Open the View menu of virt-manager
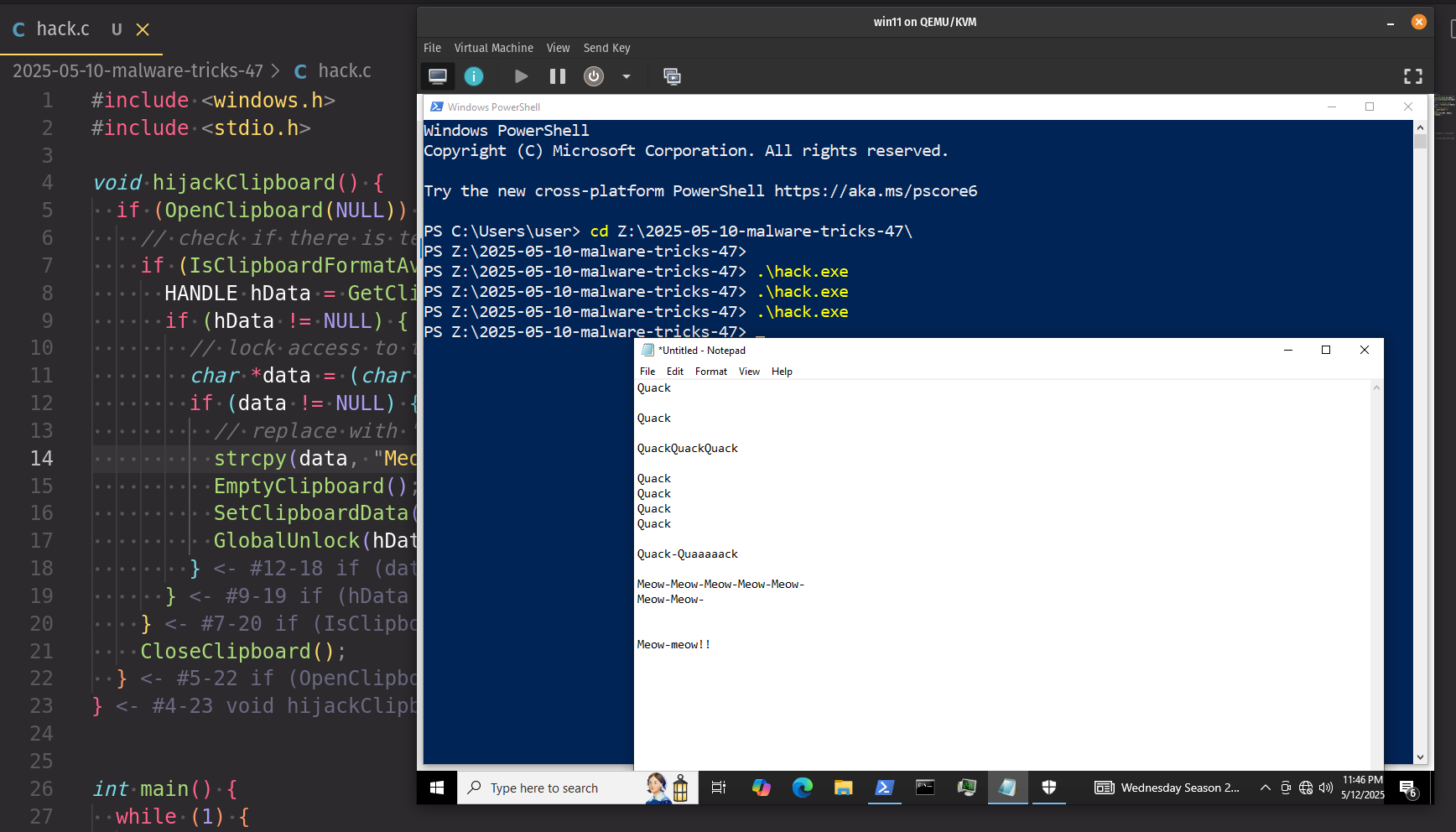This screenshot has height=832, width=1456. point(558,48)
